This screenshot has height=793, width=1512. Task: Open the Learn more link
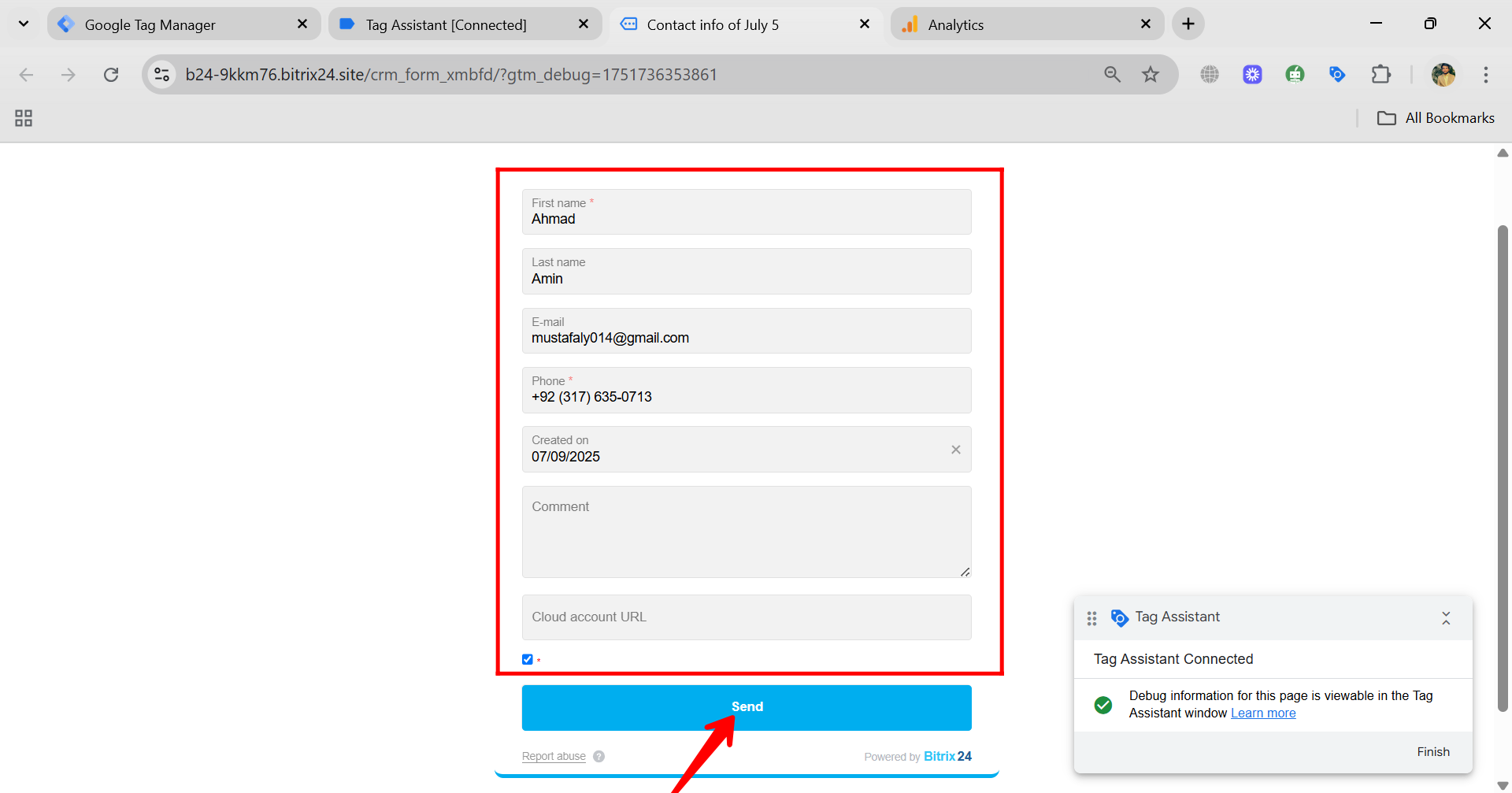click(x=1263, y=713)
